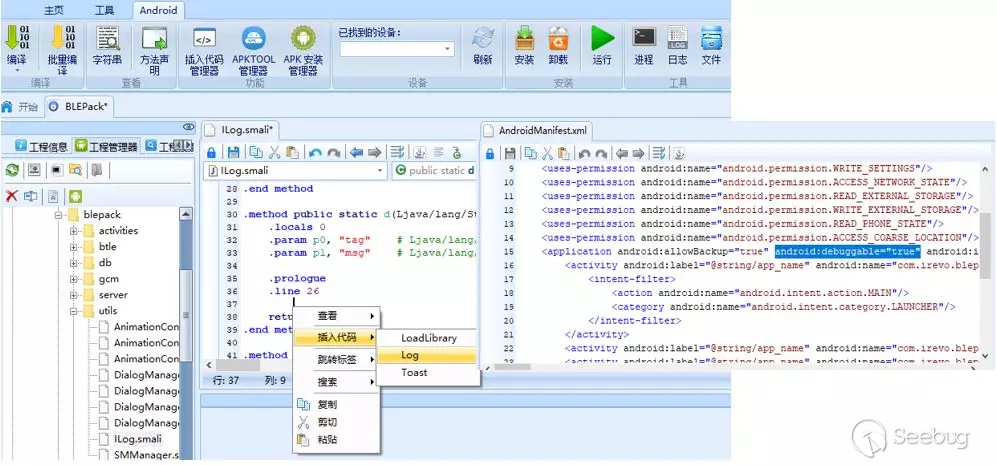The width and height of the screenshot is (997, 465).
Task: Click the green refresh icon in project panel
Action: click(12, 170)
